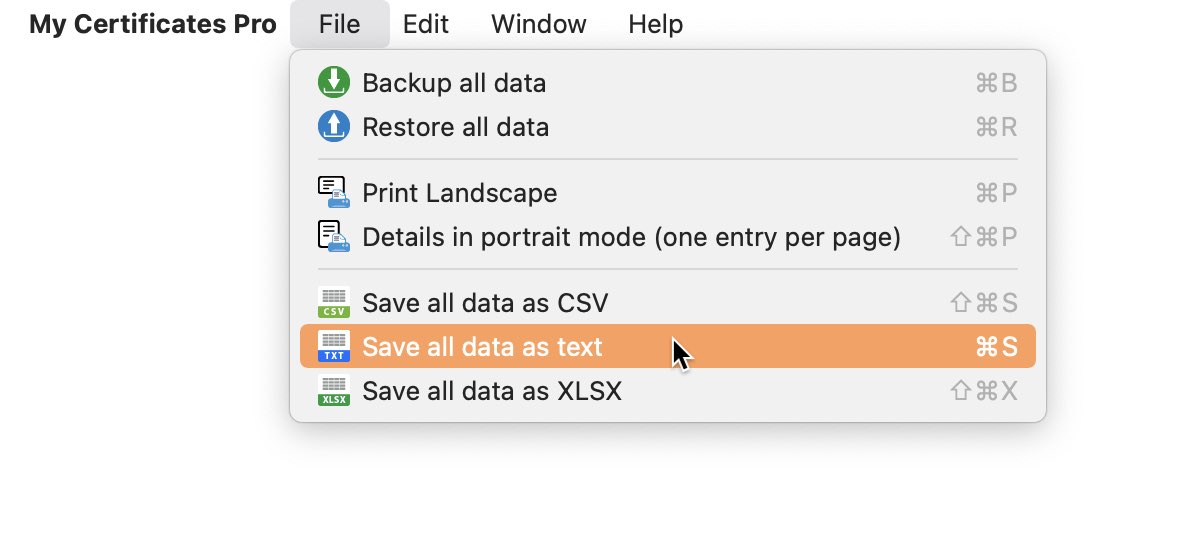The width and height of the screenshot is (1200, 545).
Task: Click the blue TXT file icon
Action: [x=333, y=346]
